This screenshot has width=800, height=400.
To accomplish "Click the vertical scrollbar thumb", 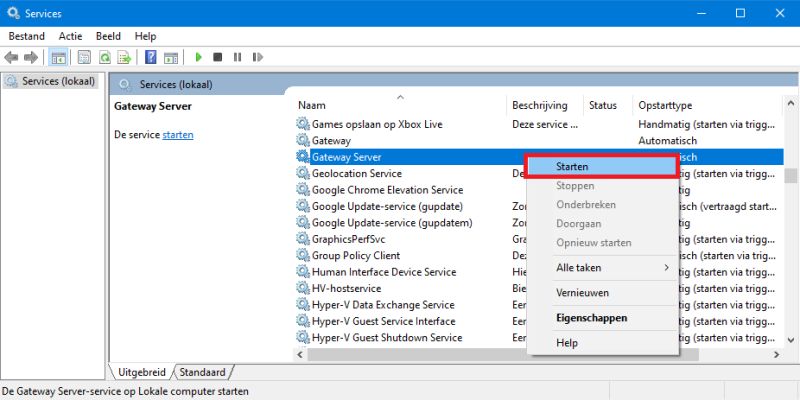I will 791,176.
